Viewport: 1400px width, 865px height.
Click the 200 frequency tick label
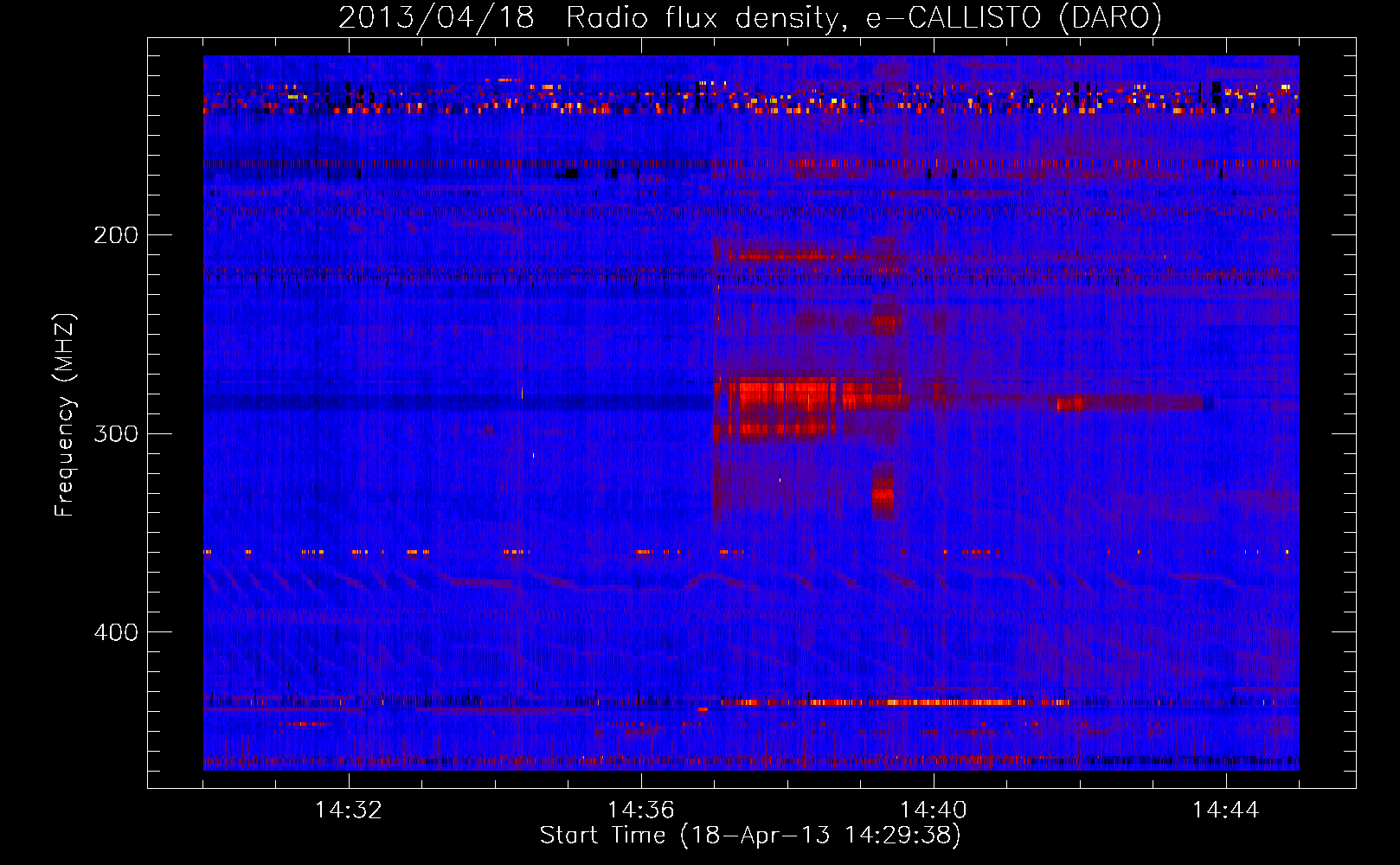tap(116, 235)
